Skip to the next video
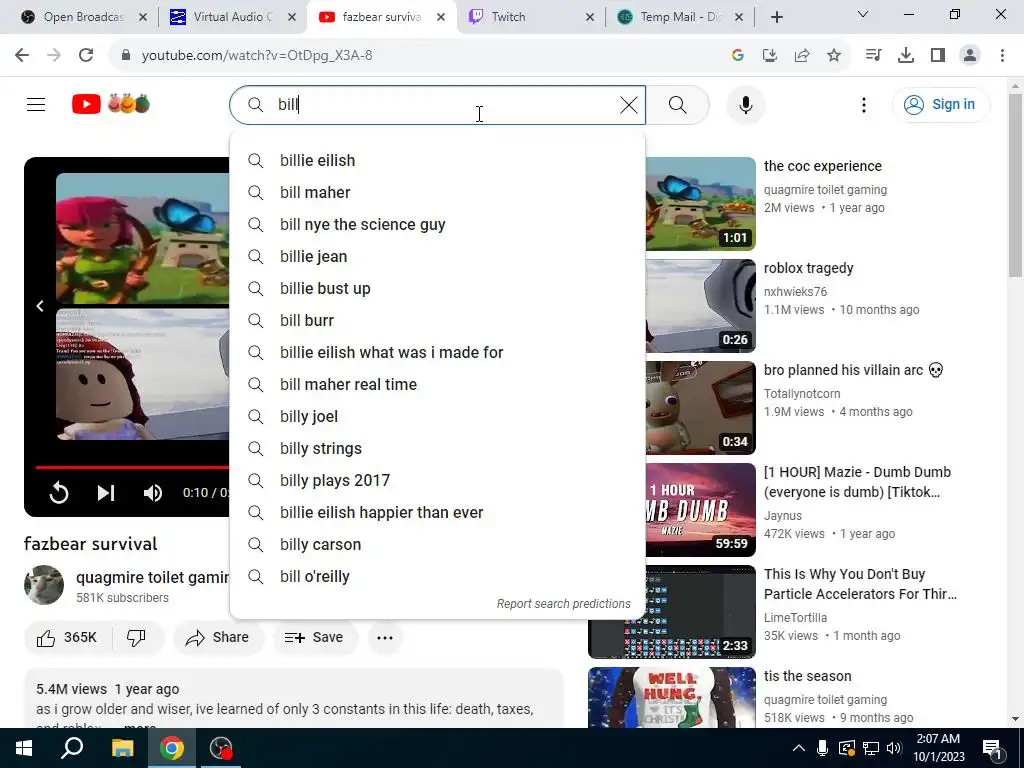 click(105, 493)
